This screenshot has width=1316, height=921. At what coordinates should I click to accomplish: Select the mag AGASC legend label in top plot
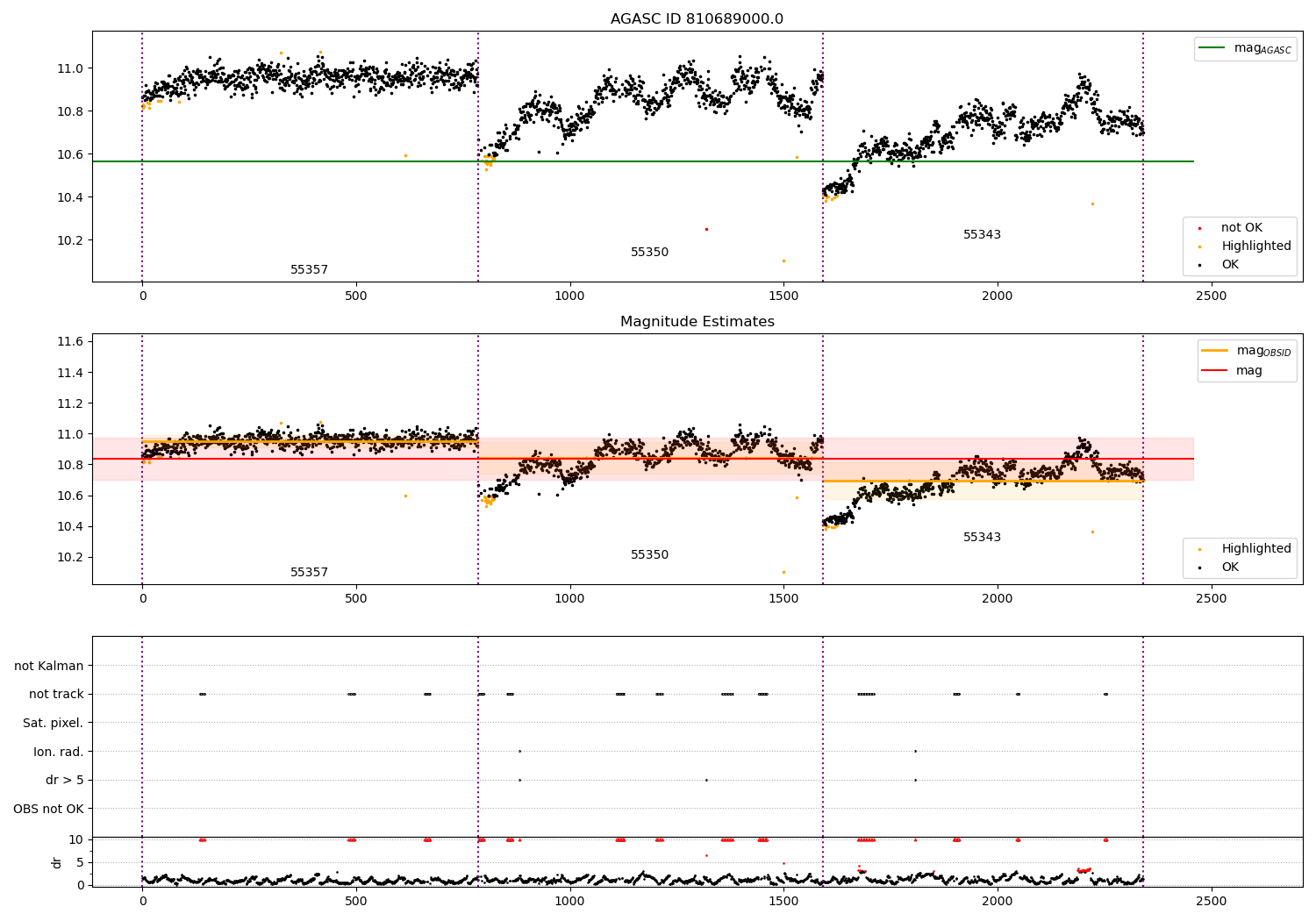coord(1262,48)
